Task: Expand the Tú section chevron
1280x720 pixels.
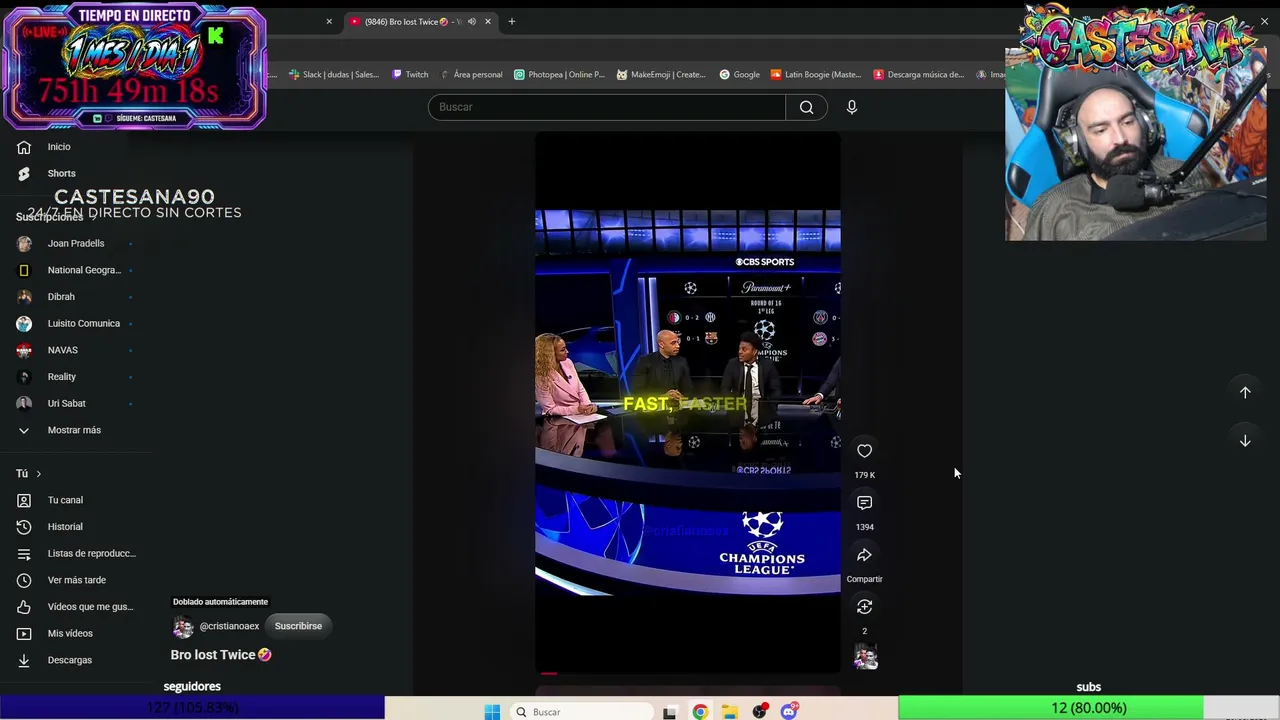Action: click(39, 474)
